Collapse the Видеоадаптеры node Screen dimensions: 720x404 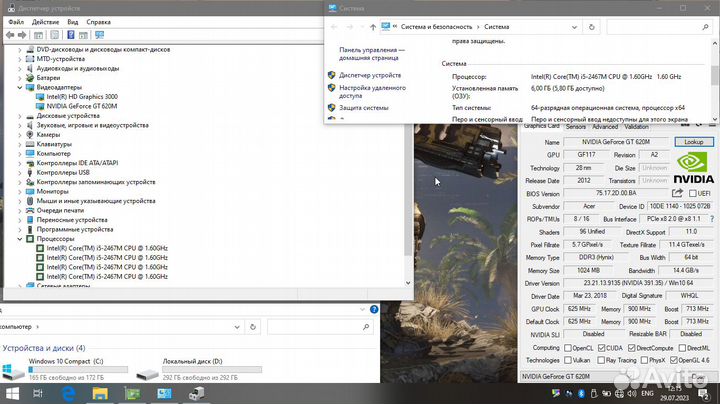click(20, 87)
